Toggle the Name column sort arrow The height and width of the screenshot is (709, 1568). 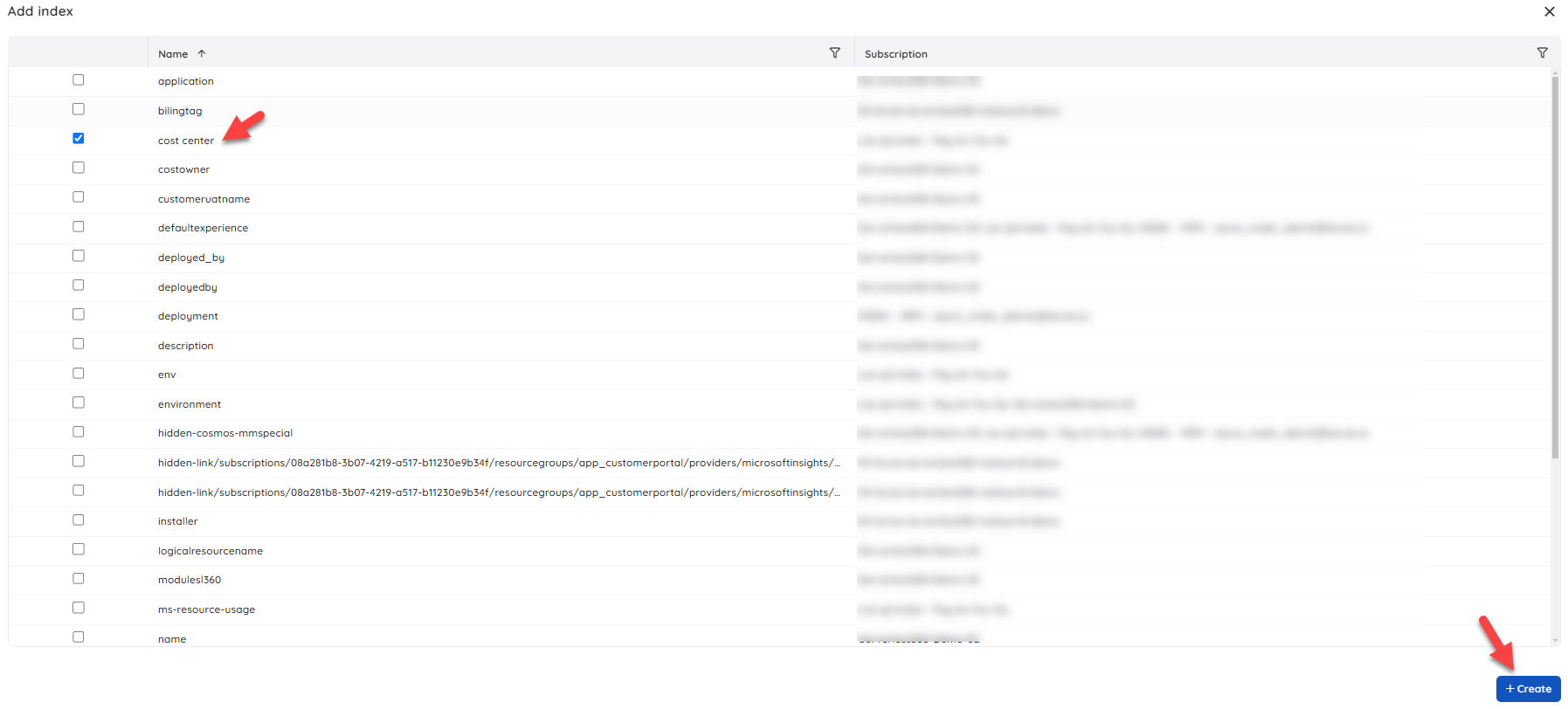202,53
